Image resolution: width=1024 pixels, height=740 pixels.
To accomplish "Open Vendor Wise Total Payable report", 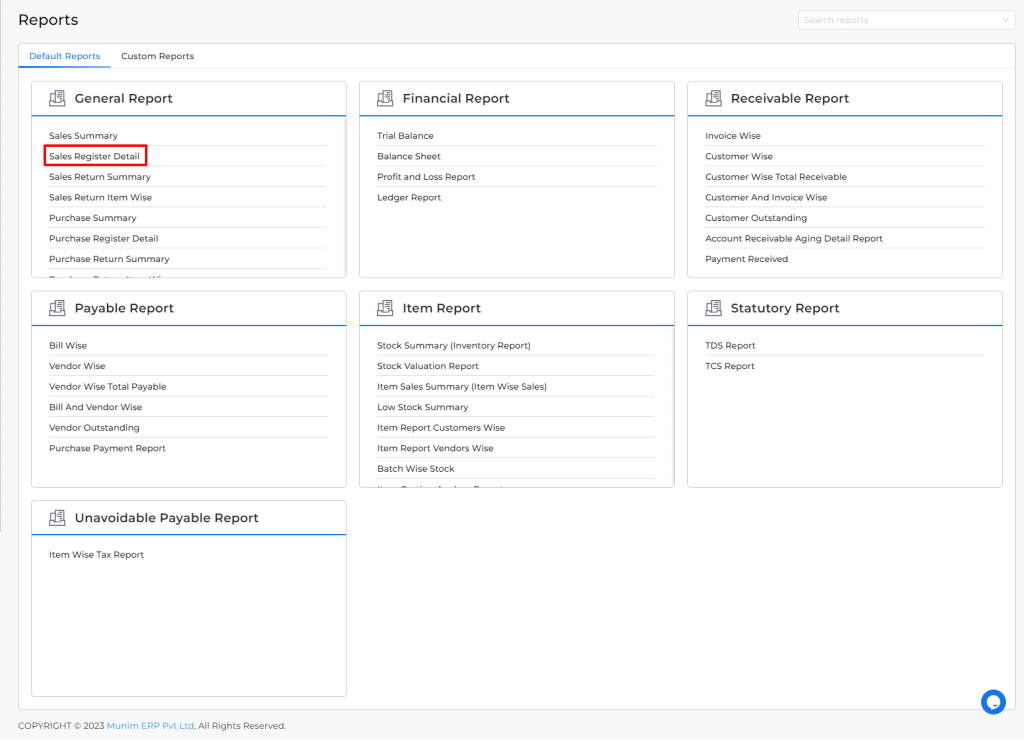I will (x=108, y=387).
